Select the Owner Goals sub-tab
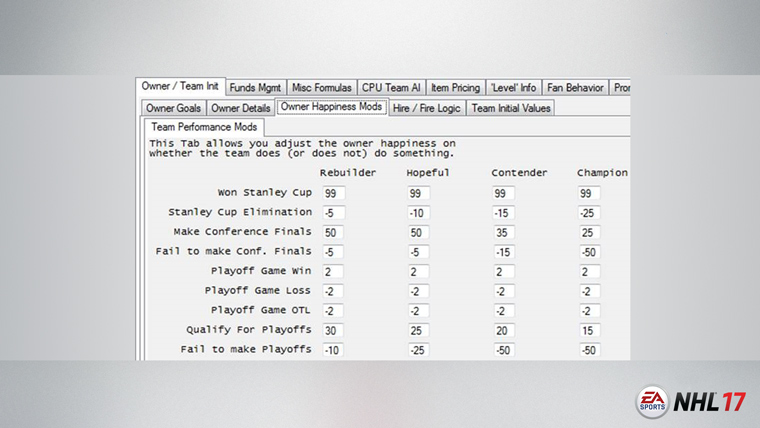Screen dimensions: 760x428 coord(173,108)
